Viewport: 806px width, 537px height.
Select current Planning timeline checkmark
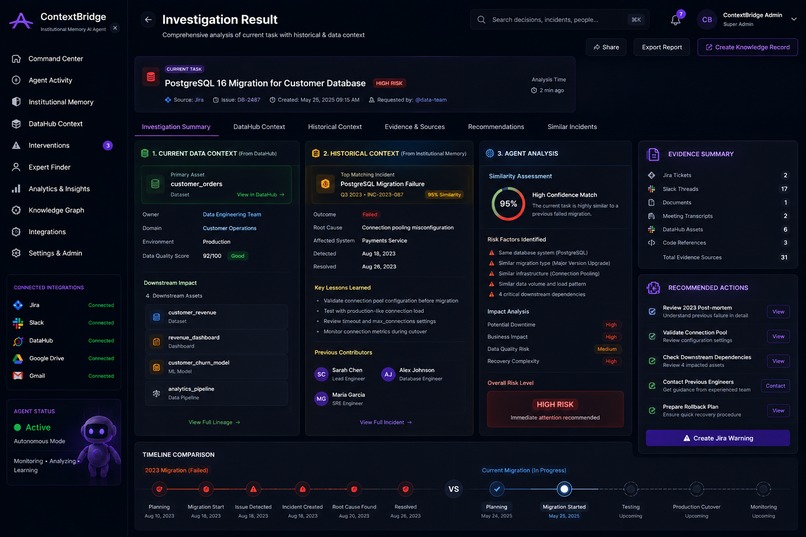497,489
